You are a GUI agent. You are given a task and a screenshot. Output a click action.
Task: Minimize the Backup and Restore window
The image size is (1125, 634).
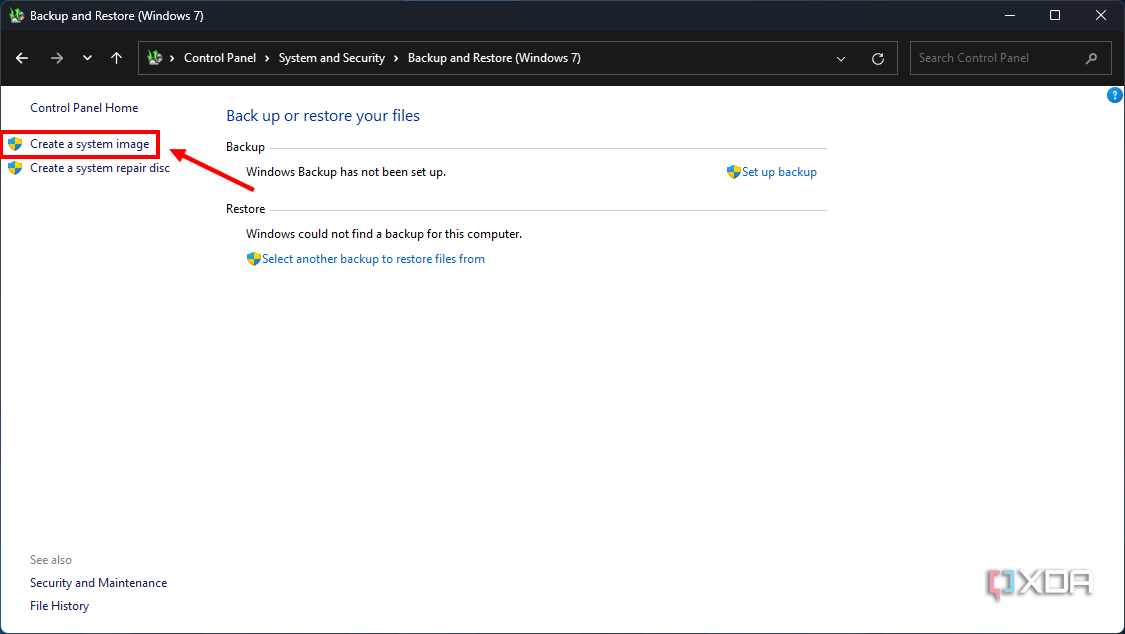click(1009, 15)
